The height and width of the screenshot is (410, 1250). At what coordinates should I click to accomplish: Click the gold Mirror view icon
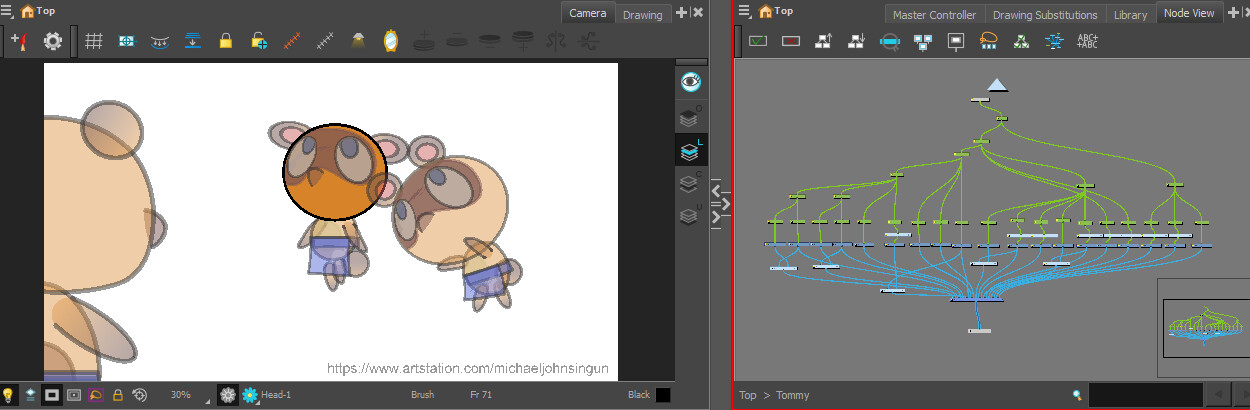click(391, 42)
